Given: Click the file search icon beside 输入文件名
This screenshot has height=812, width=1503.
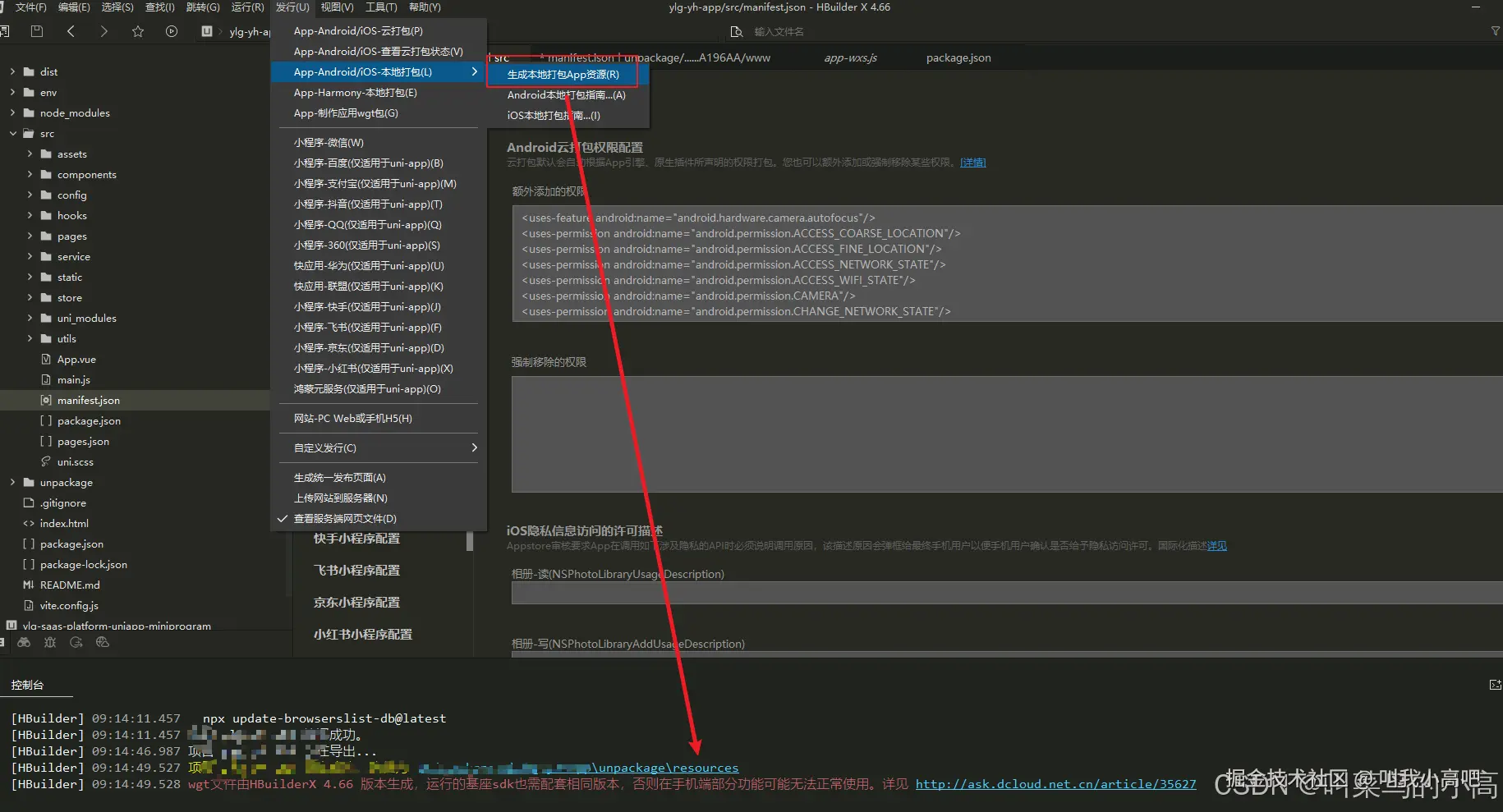Looking at the screenshot, I should 737,31.
